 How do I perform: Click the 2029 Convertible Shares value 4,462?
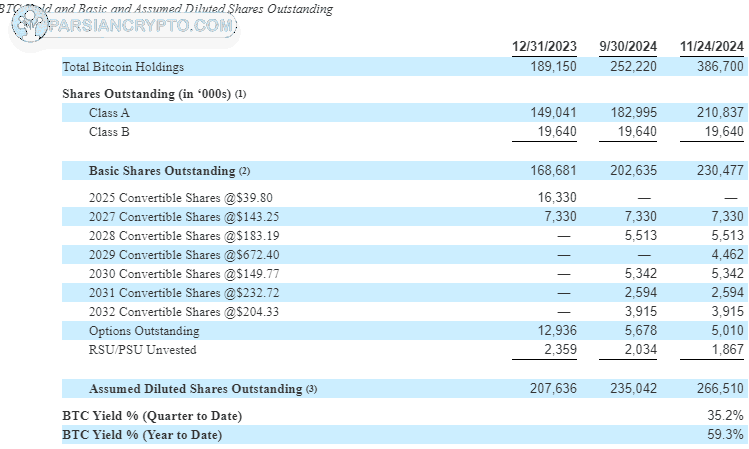point(728,254)
